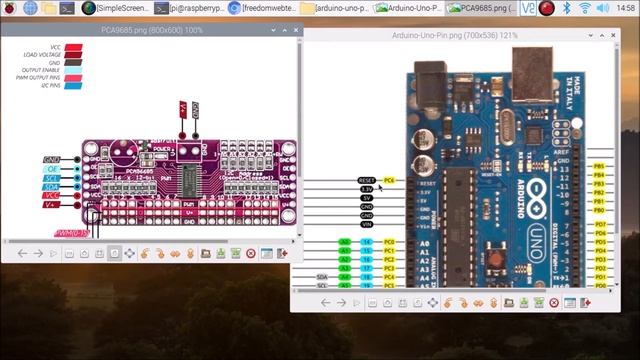Start slideshow in Arduino-Uno-Pin window
640x360 pixels.
click(x=357, y=303)
